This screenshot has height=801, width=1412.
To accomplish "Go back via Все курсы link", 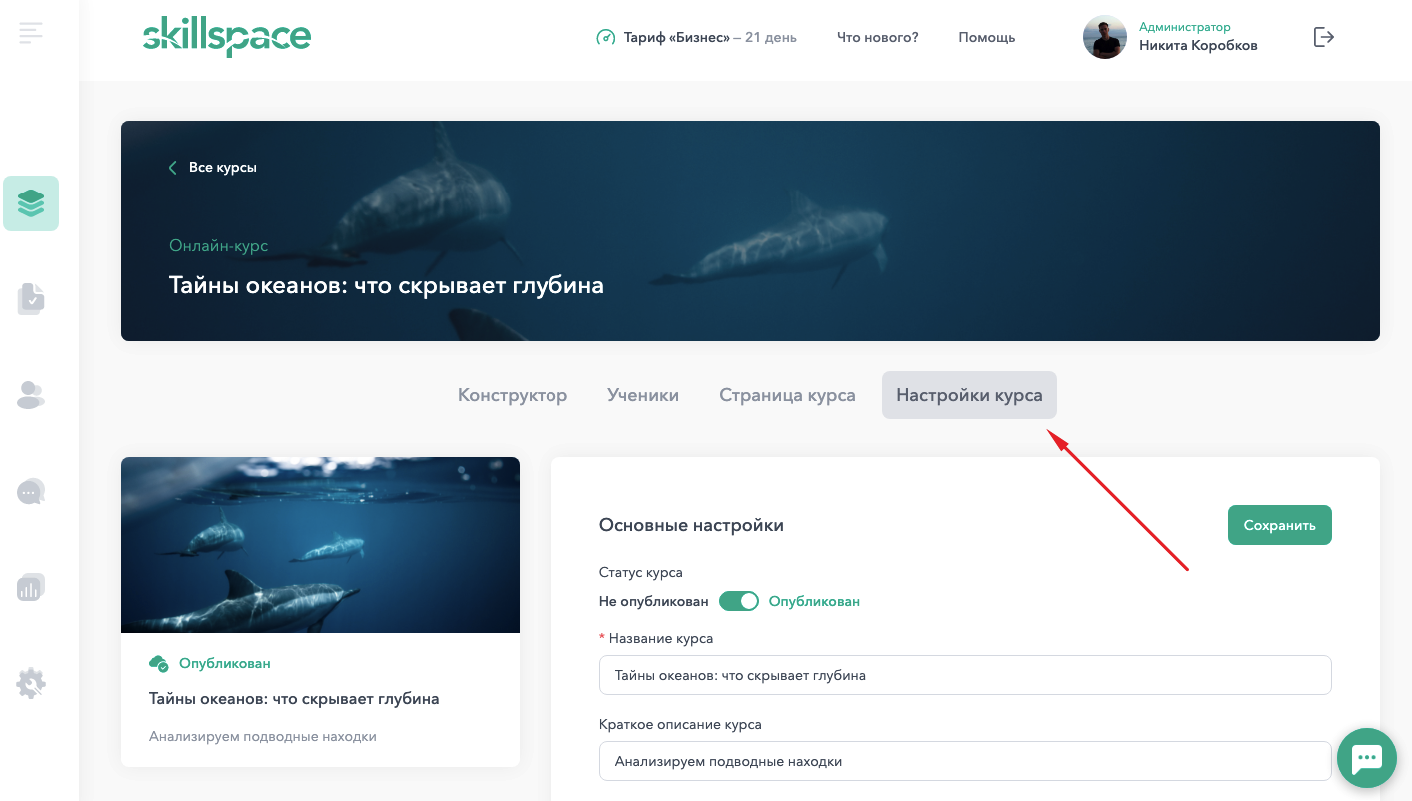I will tap(223, 168).
